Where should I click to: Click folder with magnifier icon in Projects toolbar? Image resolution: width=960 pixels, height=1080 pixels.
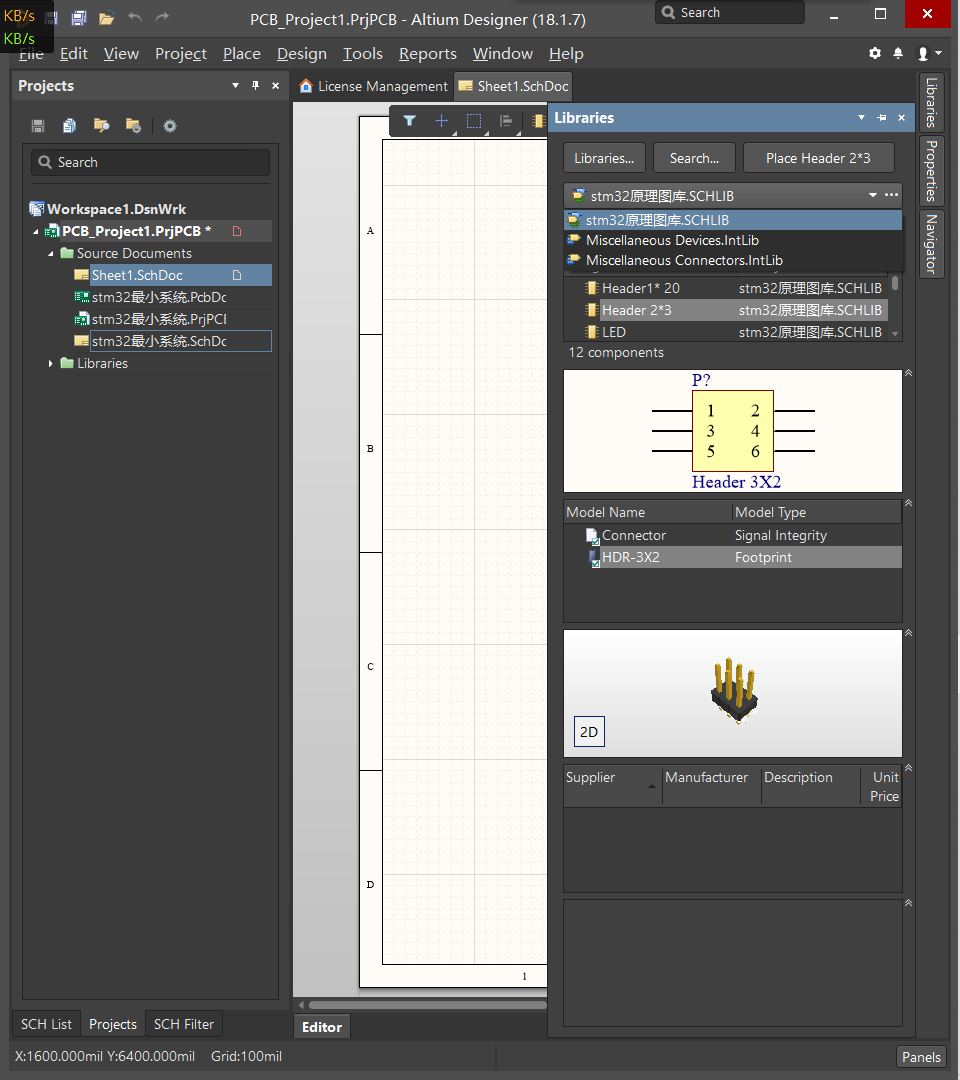click(x=101, y=125)
